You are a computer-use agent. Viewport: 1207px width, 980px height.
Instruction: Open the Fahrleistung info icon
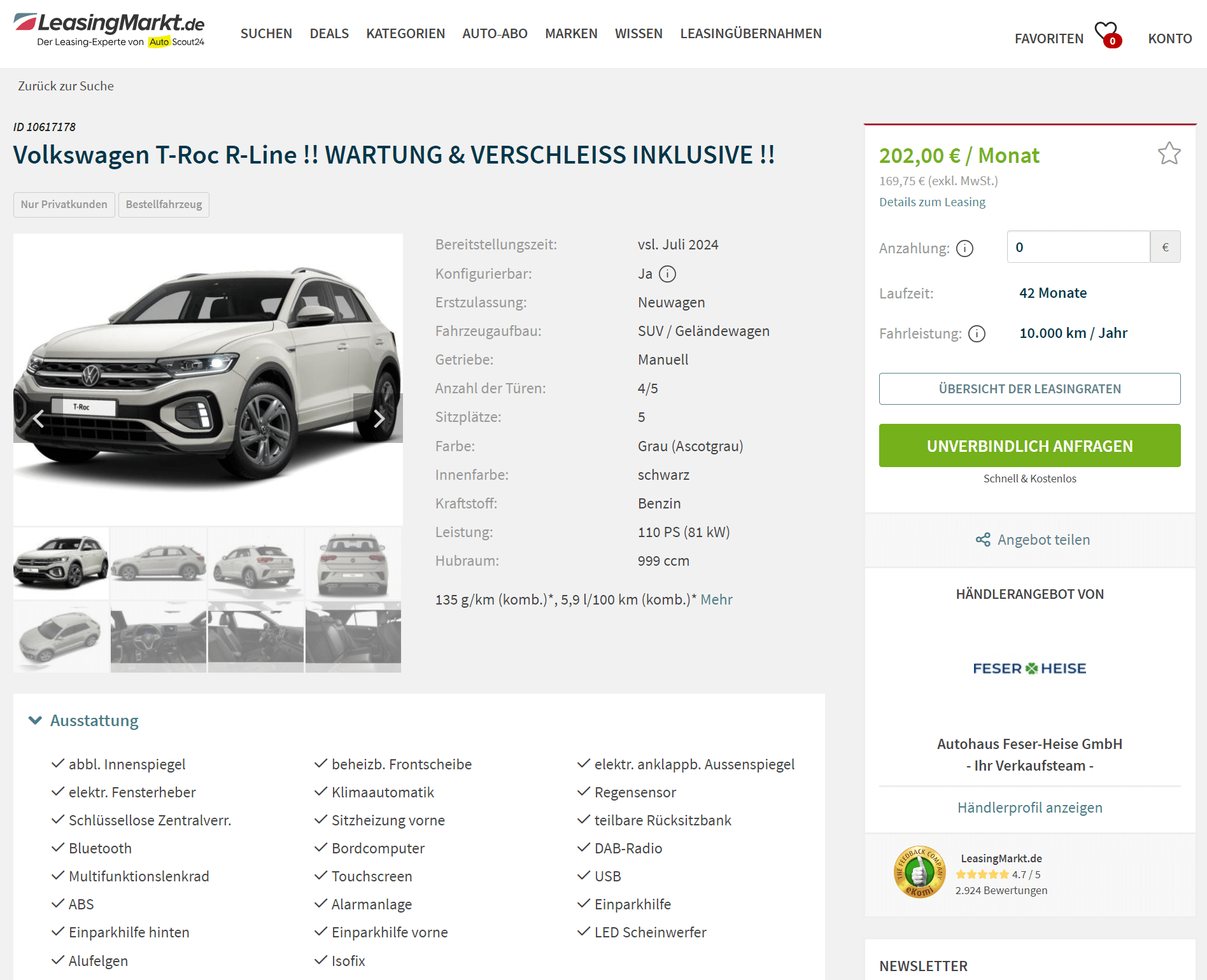[x=977, y=333]
